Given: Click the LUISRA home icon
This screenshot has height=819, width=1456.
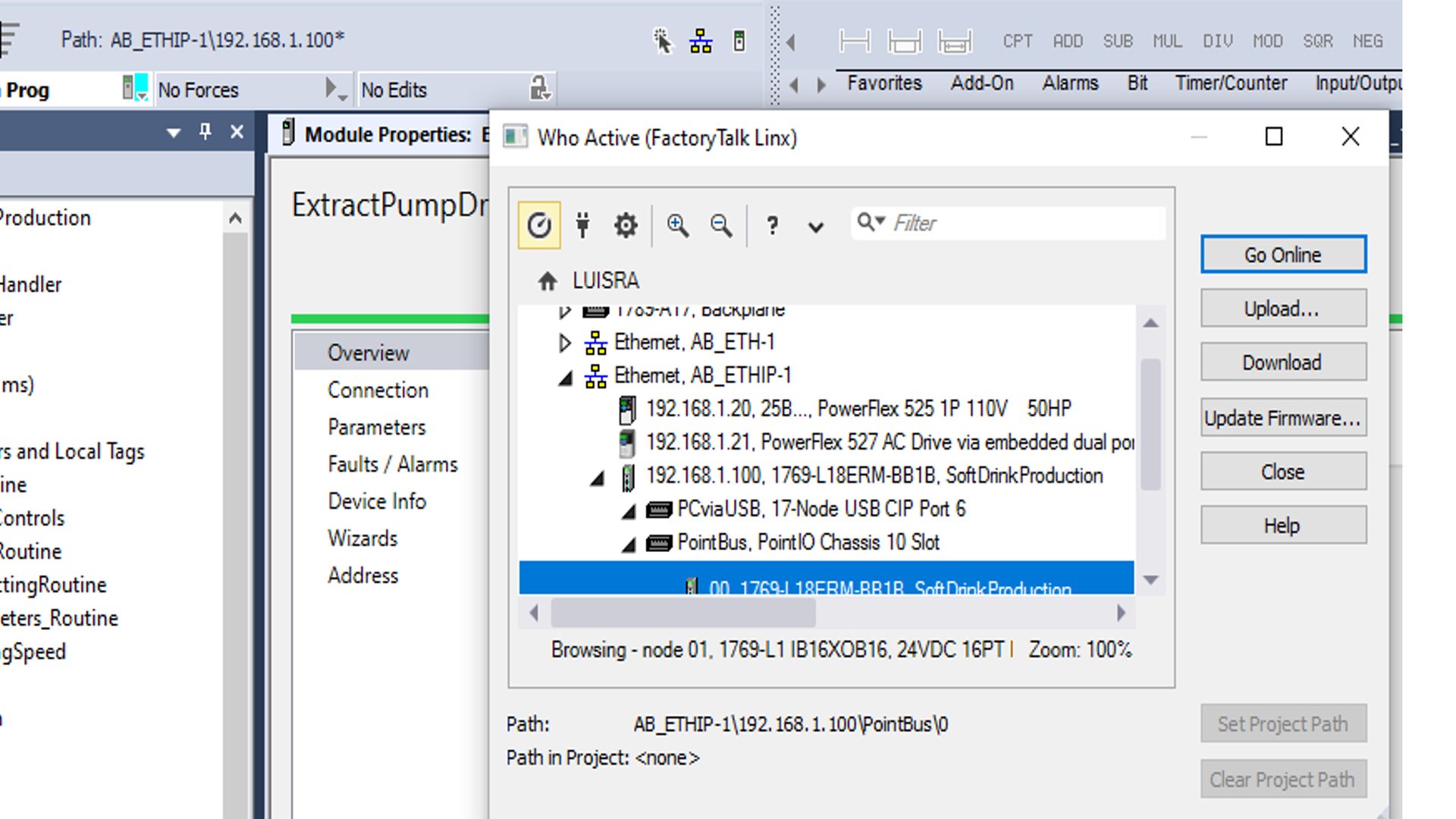Looking at the screenshot, I should 548,281.
